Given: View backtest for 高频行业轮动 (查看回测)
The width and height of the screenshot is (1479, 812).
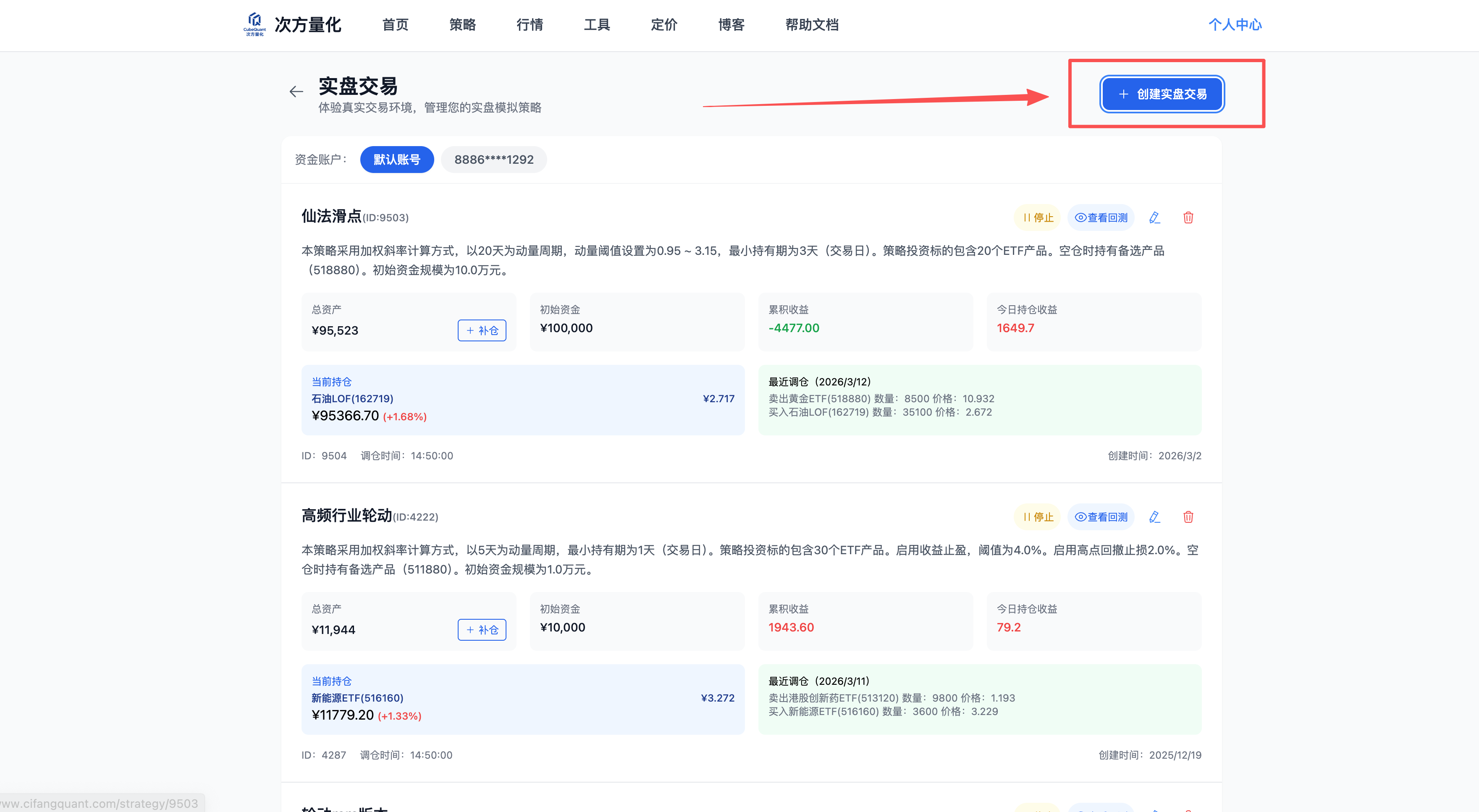Looking at the screenshot, I should [1101, 517].
